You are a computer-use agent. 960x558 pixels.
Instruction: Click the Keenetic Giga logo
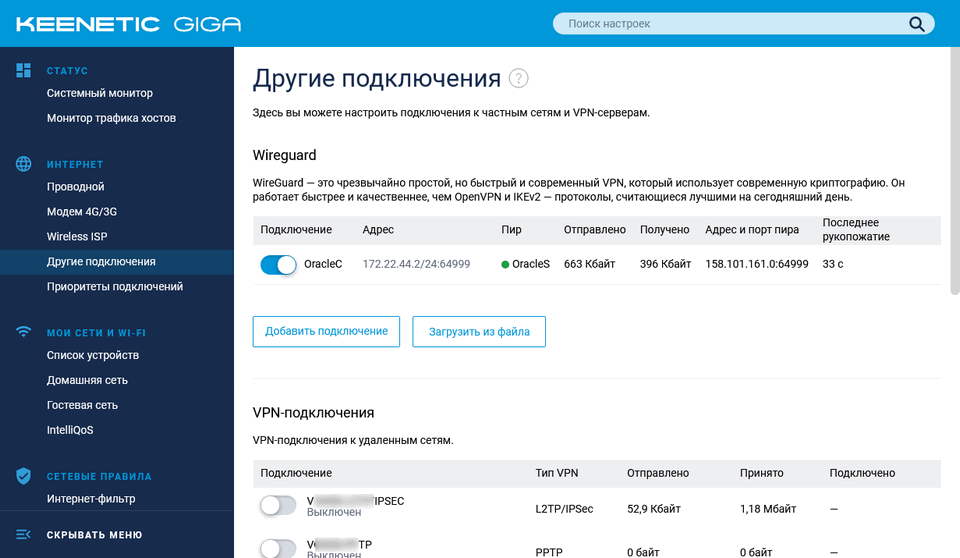129,24
